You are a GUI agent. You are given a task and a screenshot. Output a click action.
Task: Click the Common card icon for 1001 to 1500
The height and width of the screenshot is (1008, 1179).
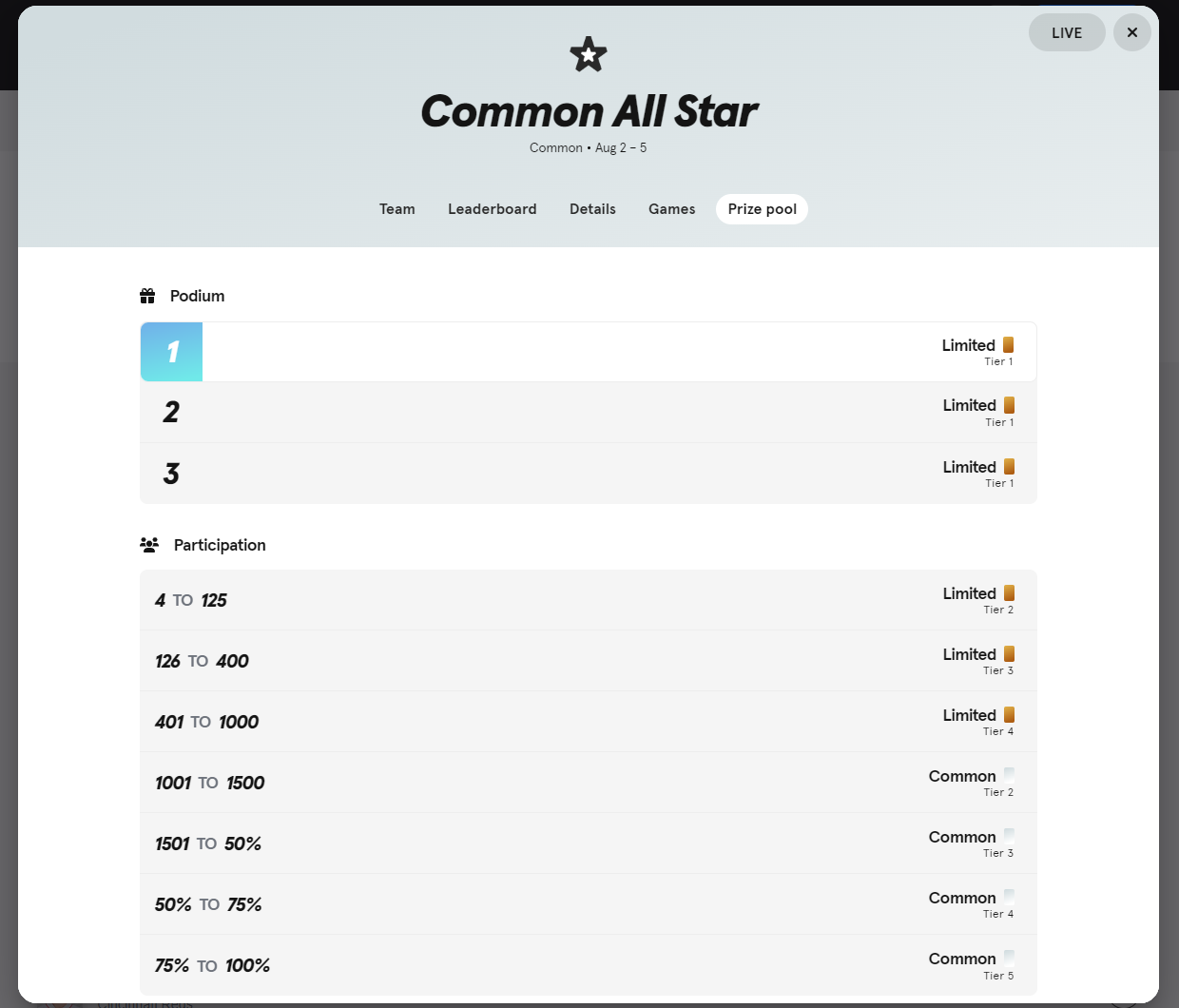(x=1010, y=776)
